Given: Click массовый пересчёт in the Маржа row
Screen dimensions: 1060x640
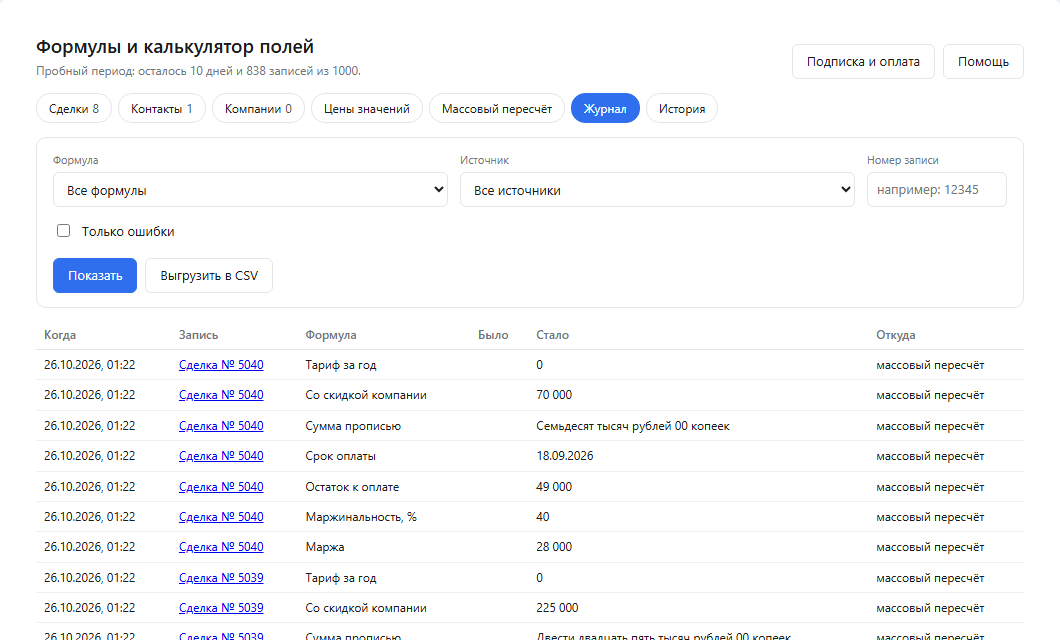Looking at the screenshot, I should point(930,547).
